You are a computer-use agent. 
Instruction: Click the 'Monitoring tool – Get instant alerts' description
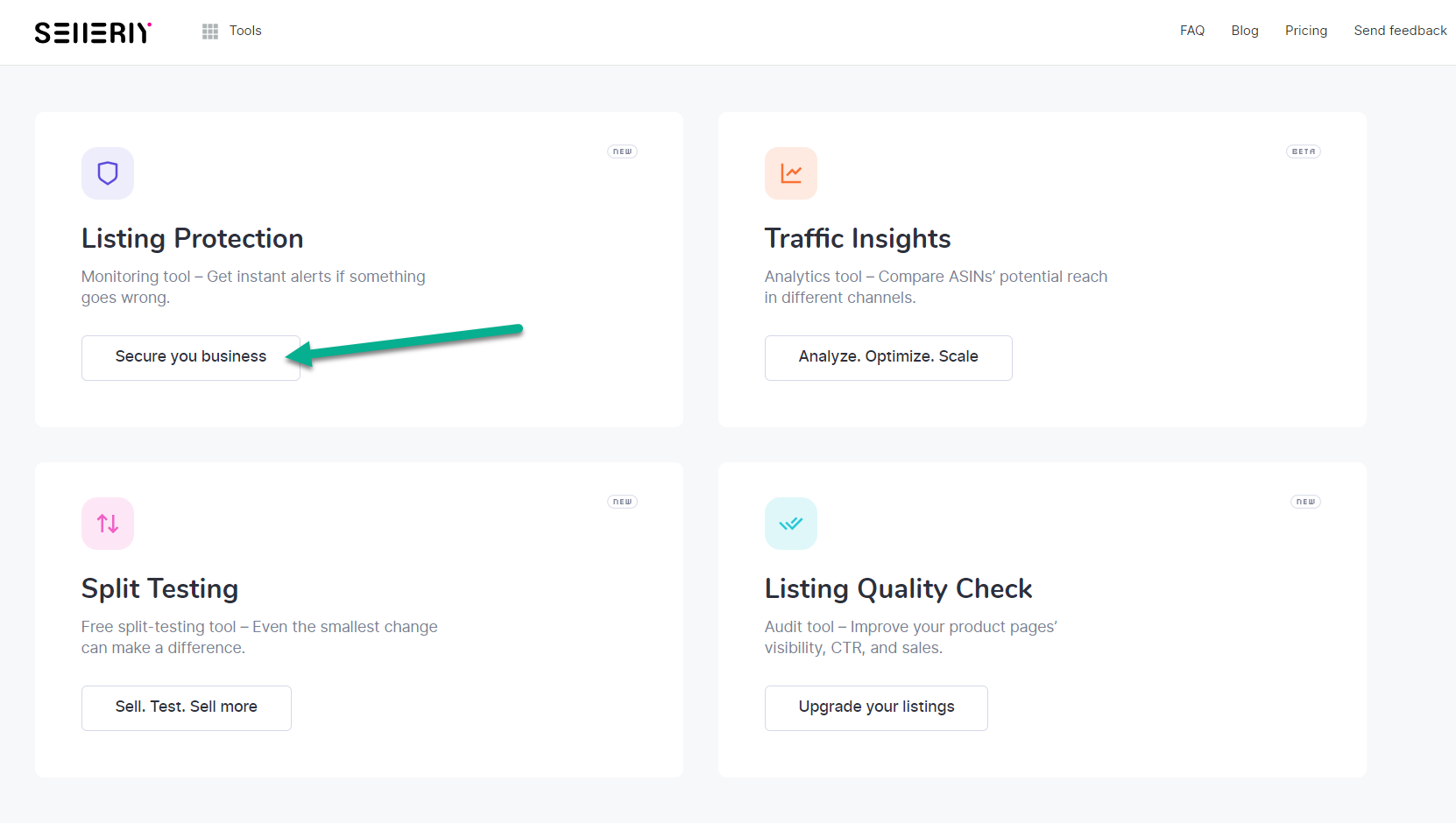253,287
